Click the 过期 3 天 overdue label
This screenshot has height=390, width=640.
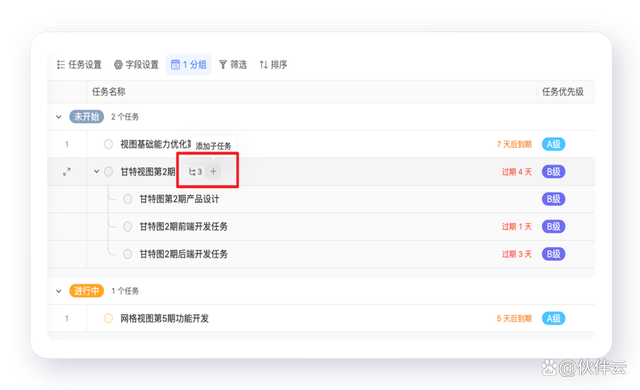(x=517, y=254)
